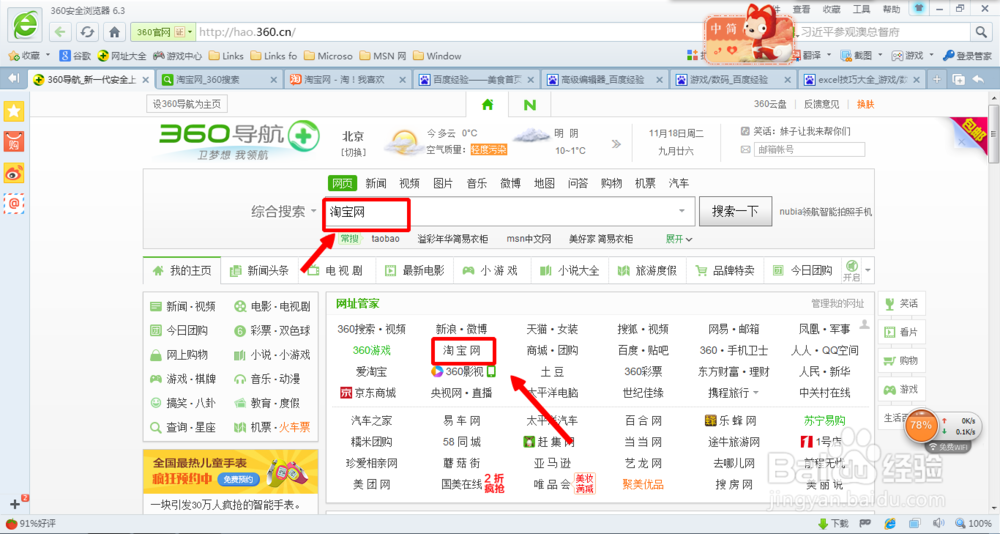Expand the 展开 suggestions link

pos(679,239)
